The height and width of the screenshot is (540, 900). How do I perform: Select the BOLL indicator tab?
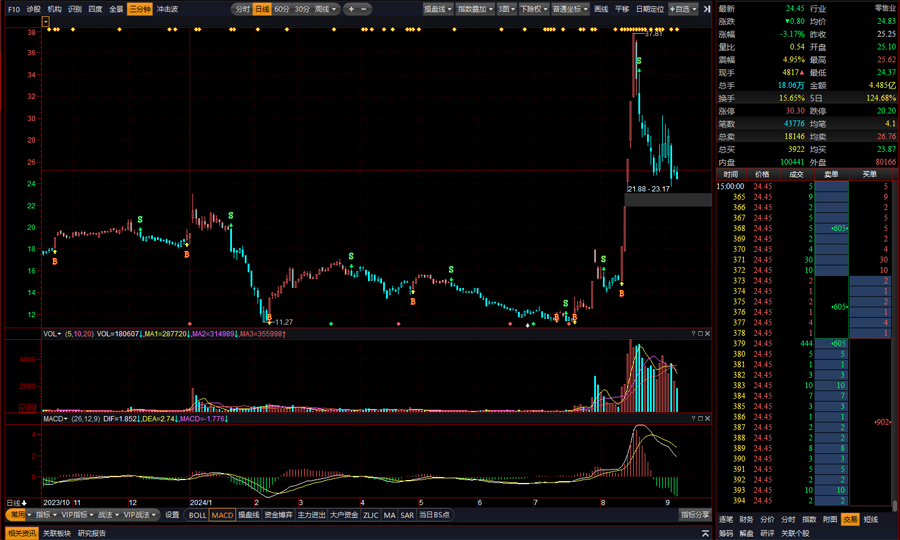coord(198,515)
